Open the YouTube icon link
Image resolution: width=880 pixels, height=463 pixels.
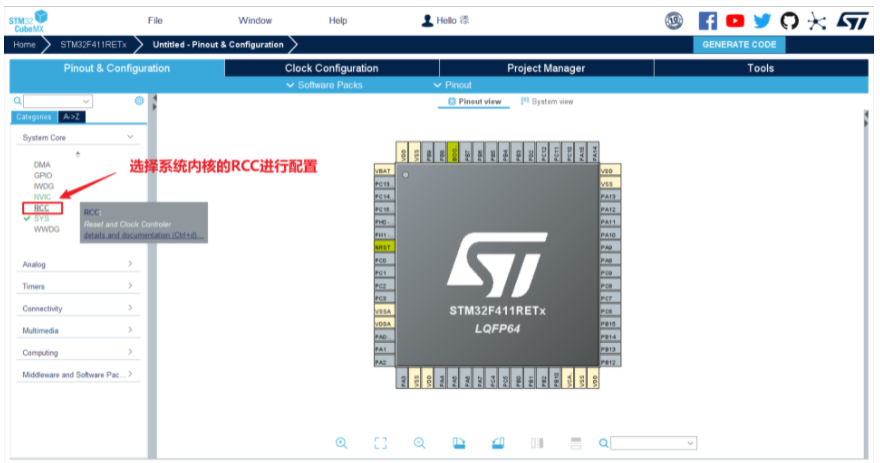[x=735, y=21]
